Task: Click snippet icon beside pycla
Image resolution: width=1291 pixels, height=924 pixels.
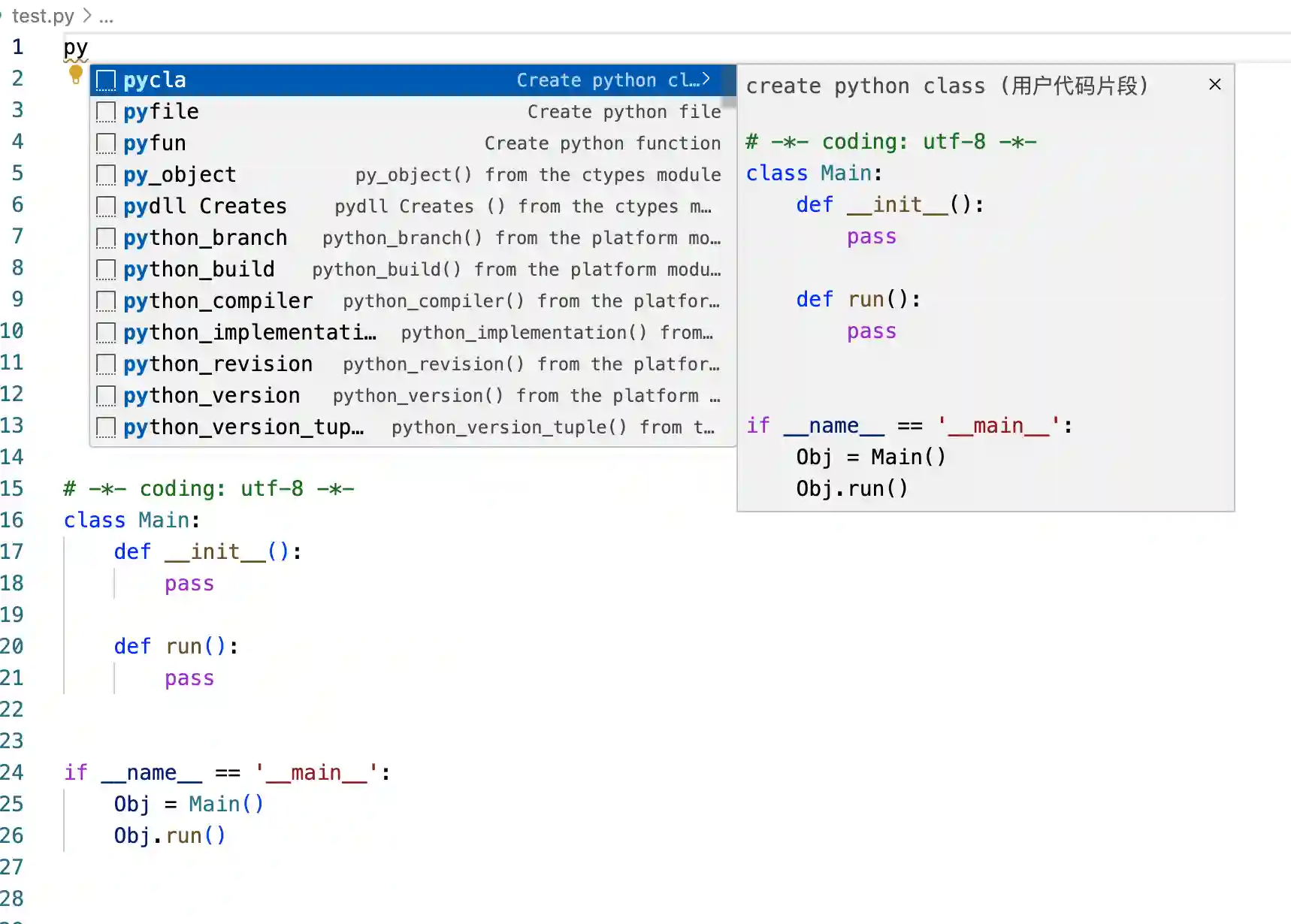Action: click(106, 80)
